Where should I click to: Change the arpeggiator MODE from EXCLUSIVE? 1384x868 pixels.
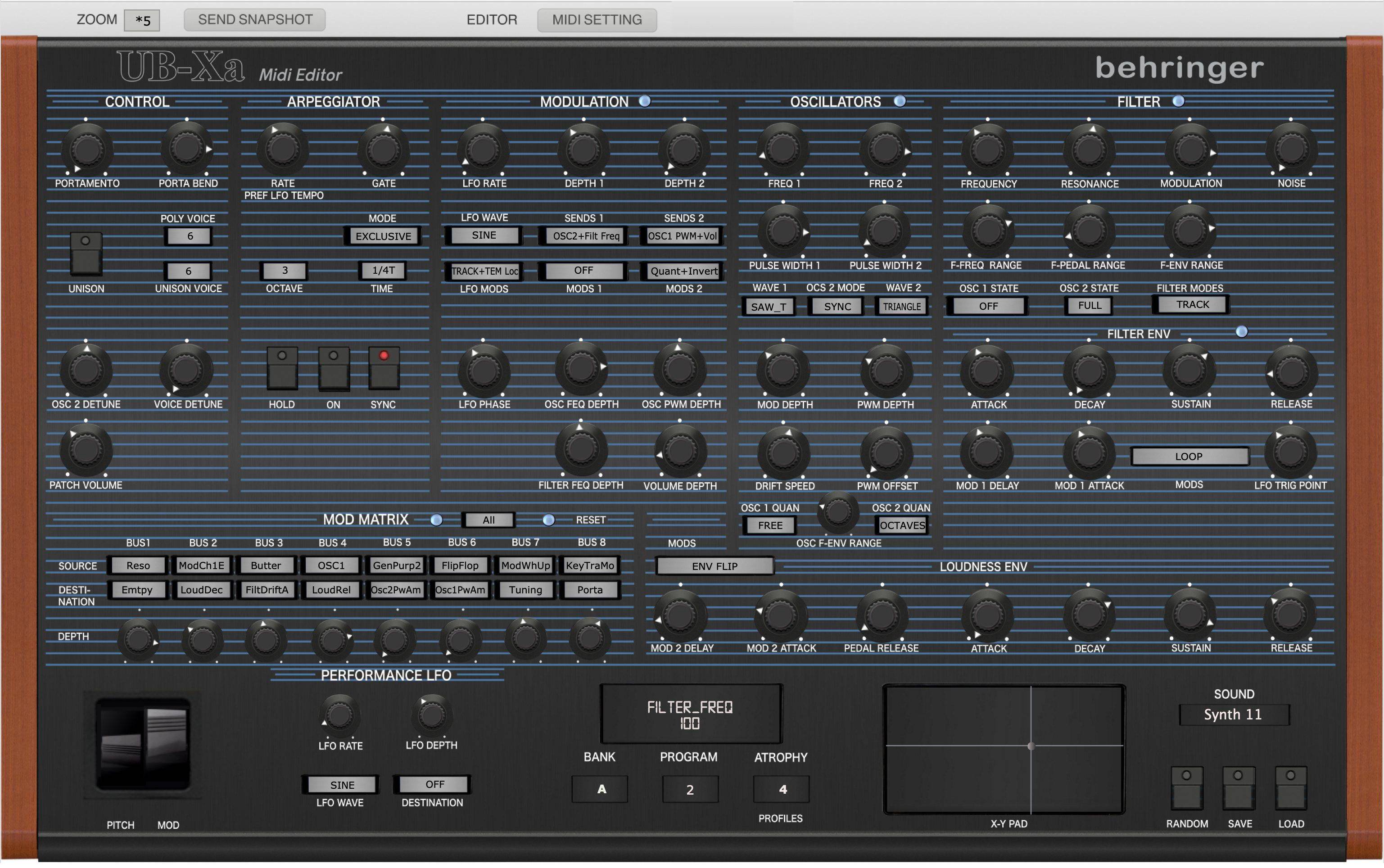click(384, 235)
